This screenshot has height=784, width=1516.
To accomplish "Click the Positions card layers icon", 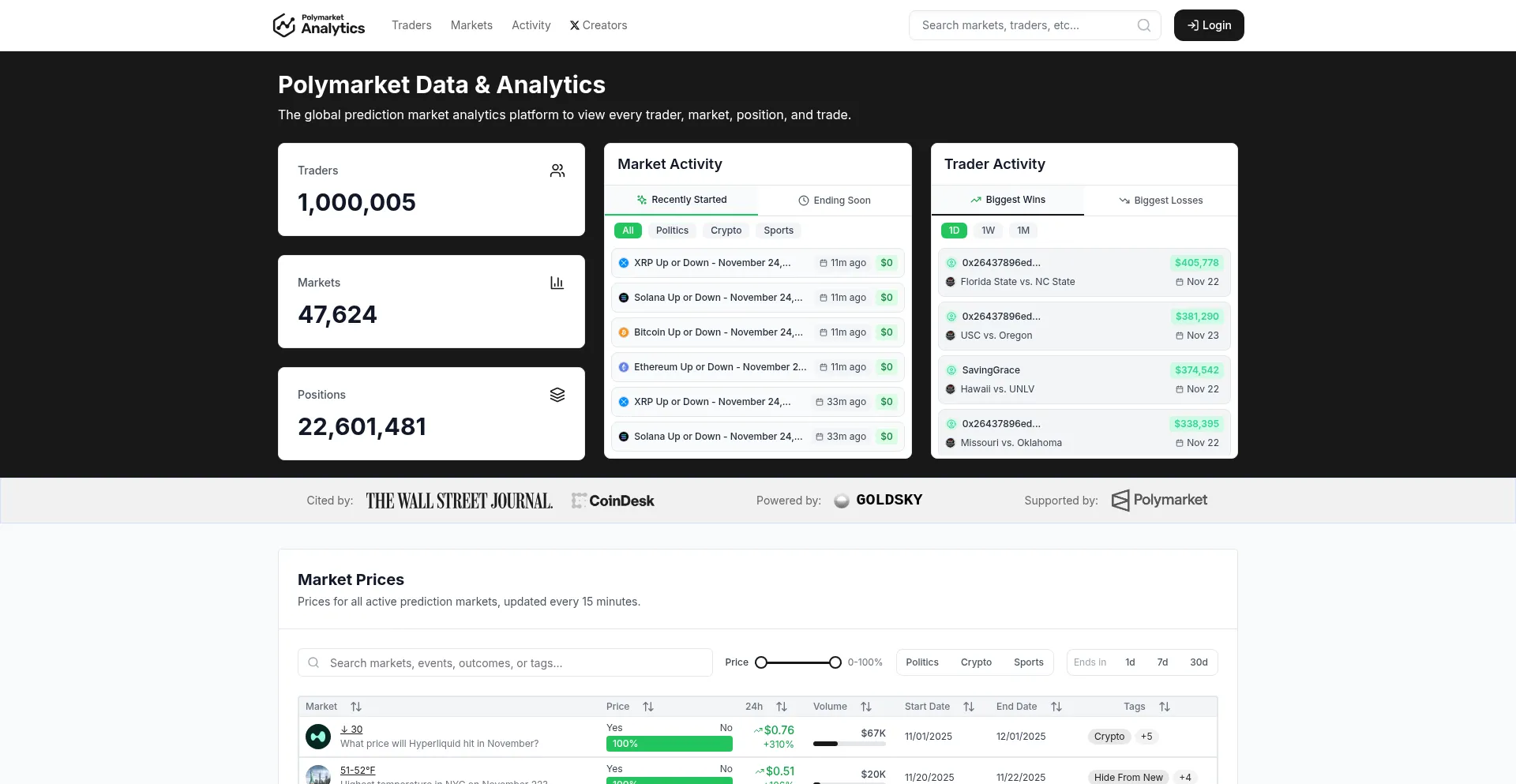I will [557, 395].
